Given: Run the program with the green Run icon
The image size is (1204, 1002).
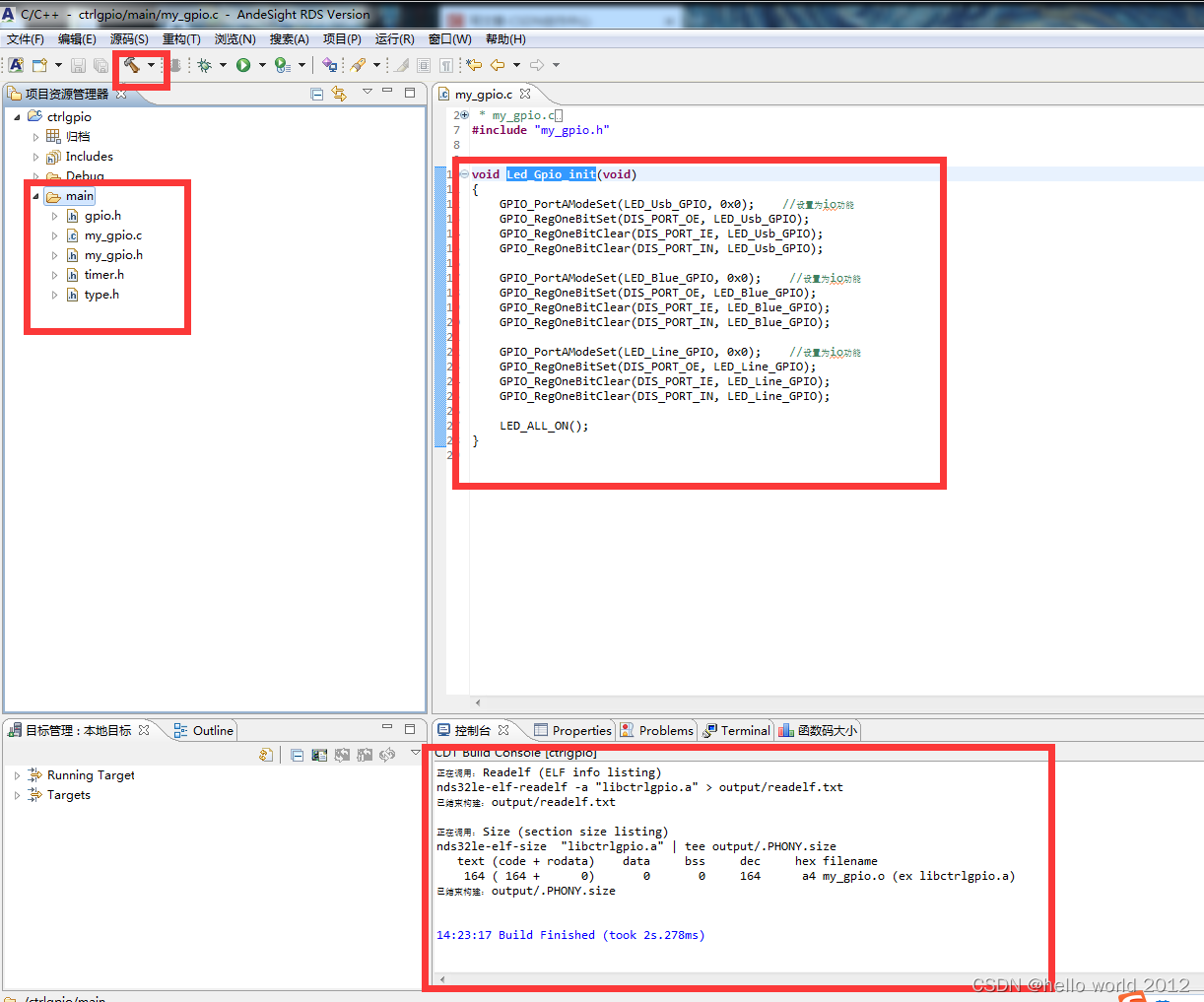Looking at the screenshot, I should (x=242, y=65).
